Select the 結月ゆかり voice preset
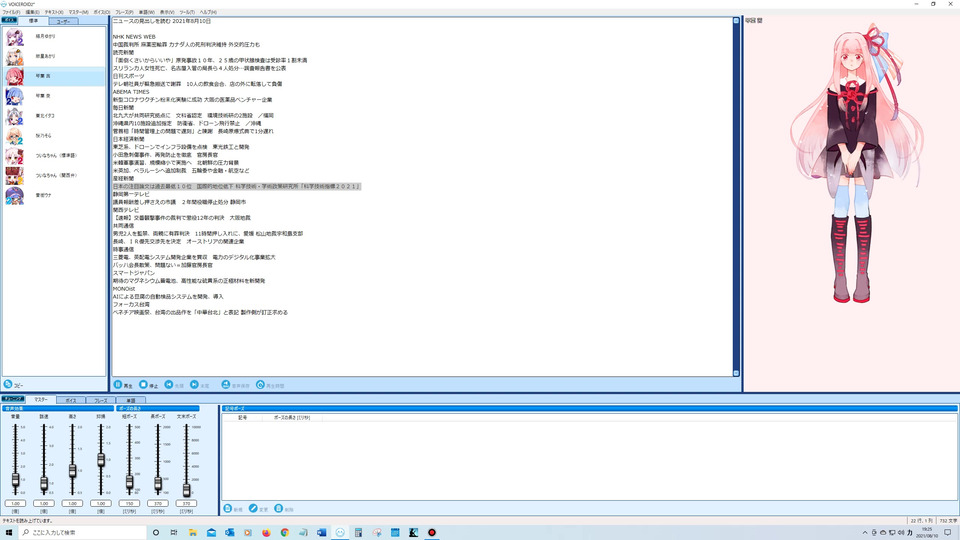Viewport: 960px width, 540px height. click(54, 37)
